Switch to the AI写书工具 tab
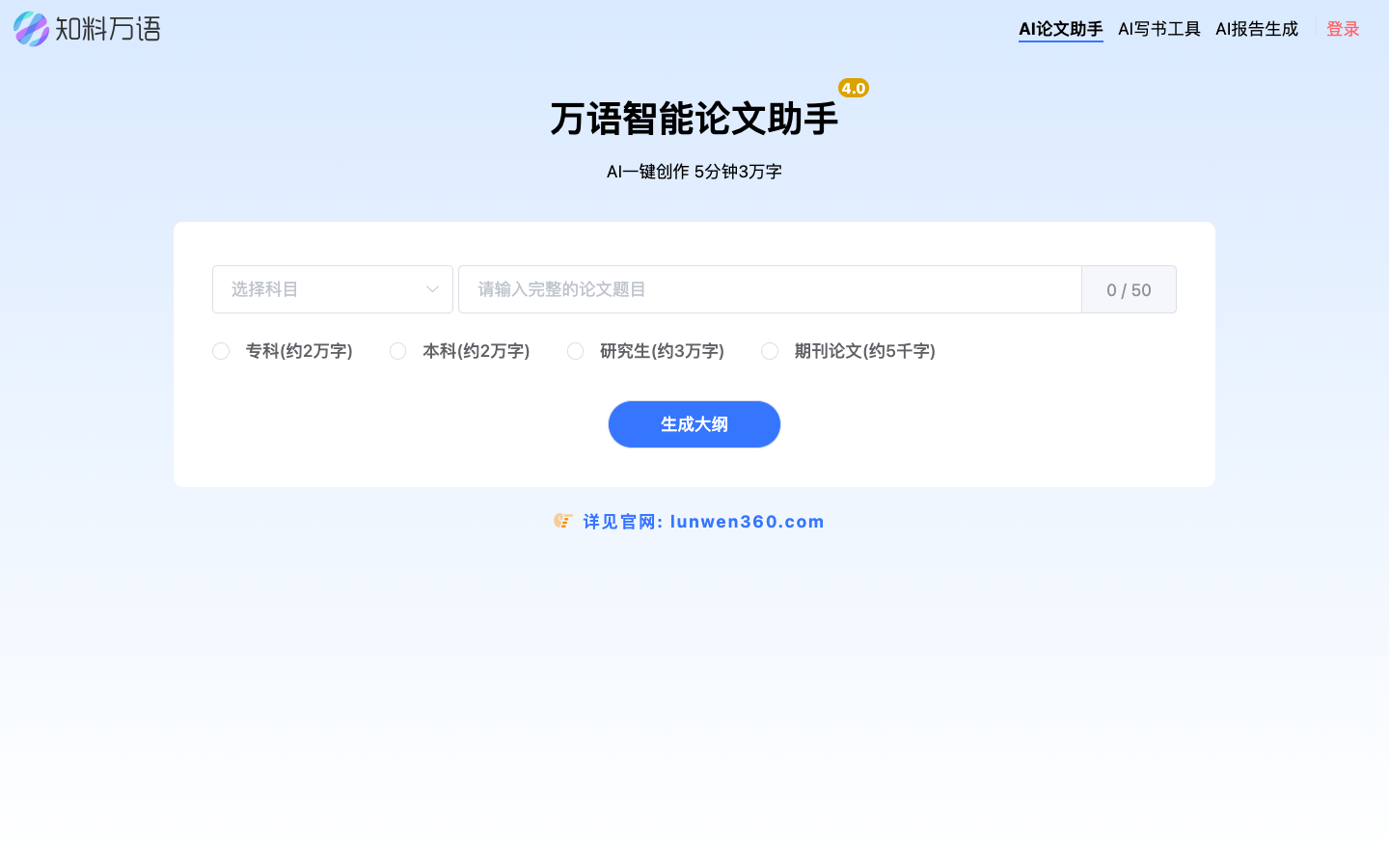 1158,29
